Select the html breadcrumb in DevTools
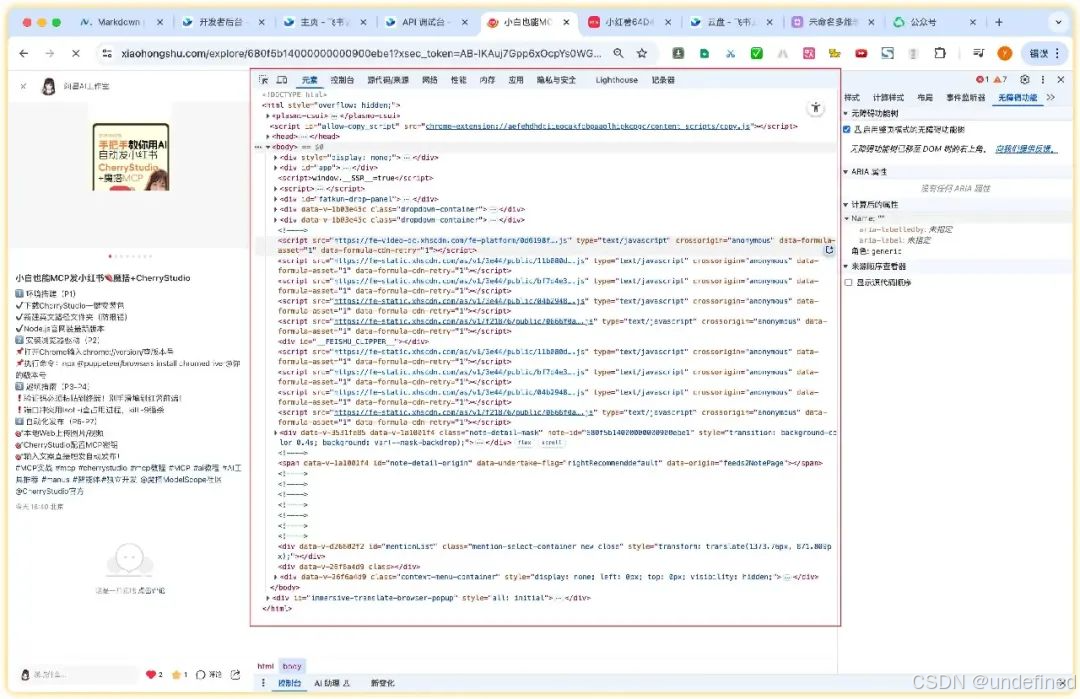 265,666
